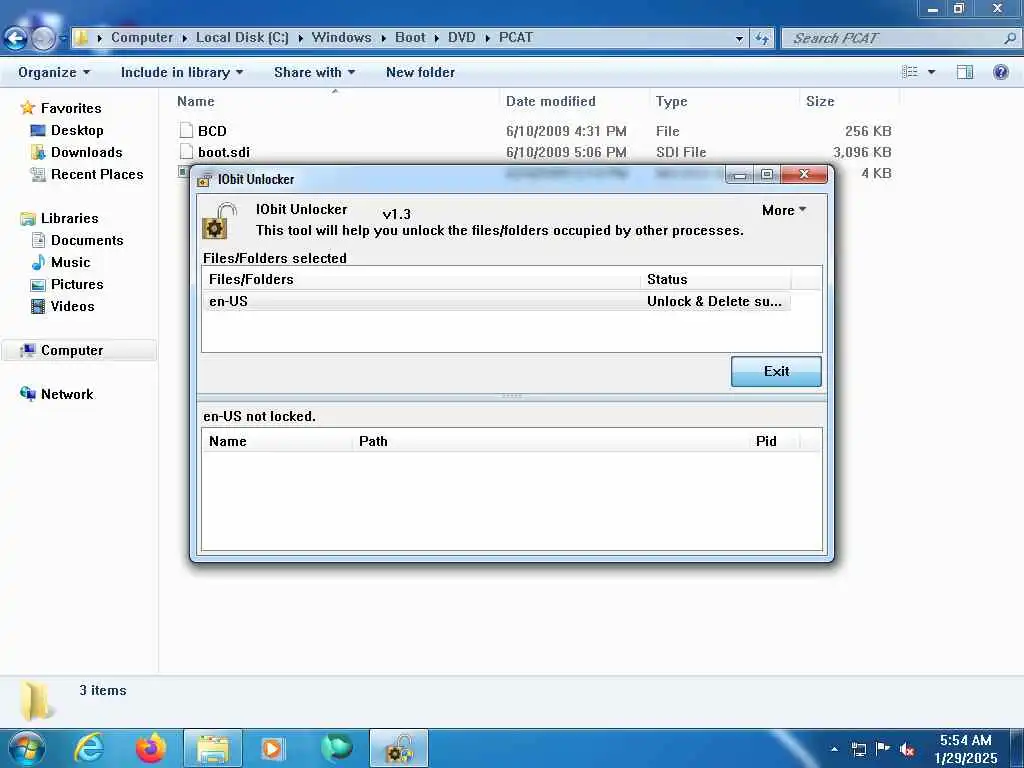Viewport: 1024px width, 768px height.
Task: Select Downloads under Favorites
Action: click(x=86, y=152)
